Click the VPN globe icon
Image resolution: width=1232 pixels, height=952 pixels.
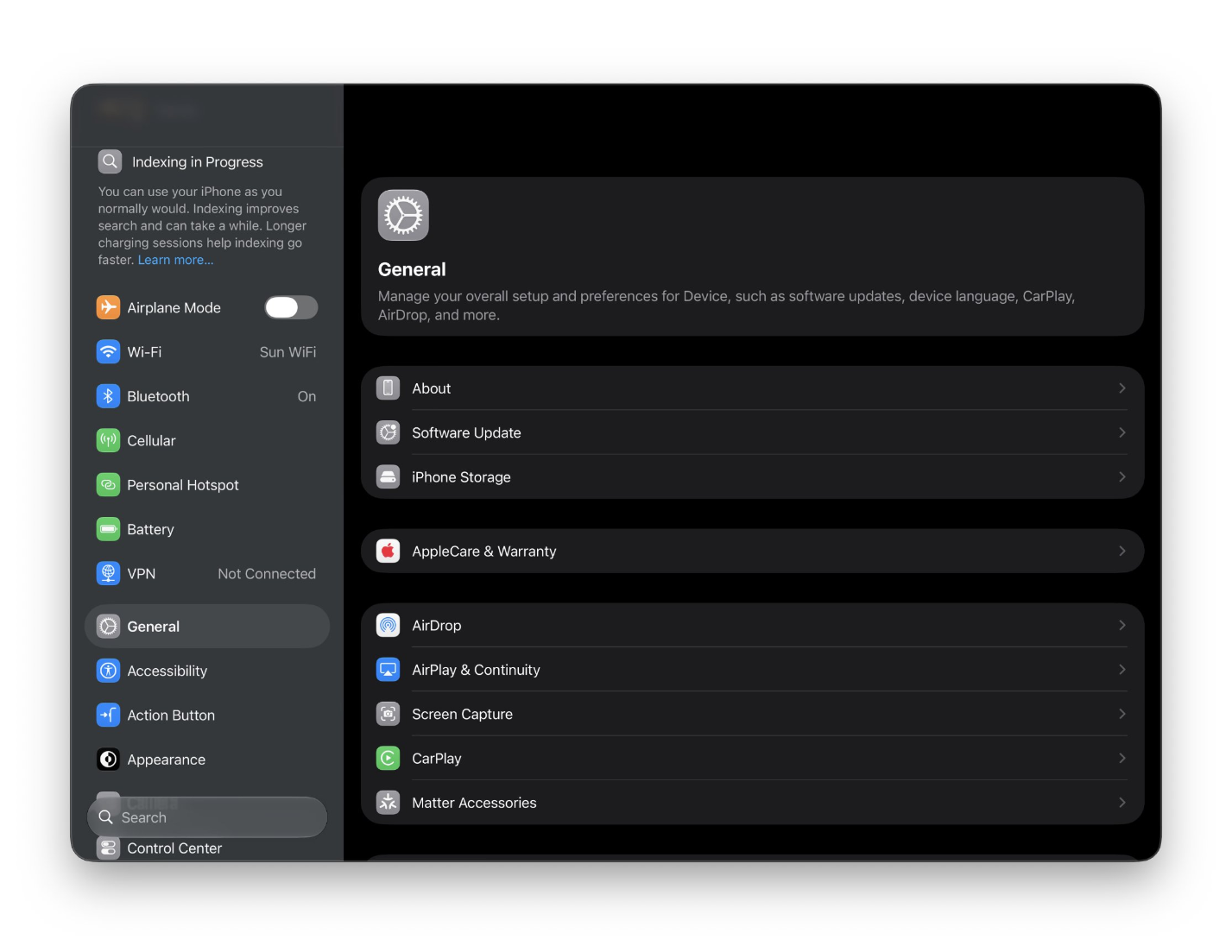click(108, 573)
